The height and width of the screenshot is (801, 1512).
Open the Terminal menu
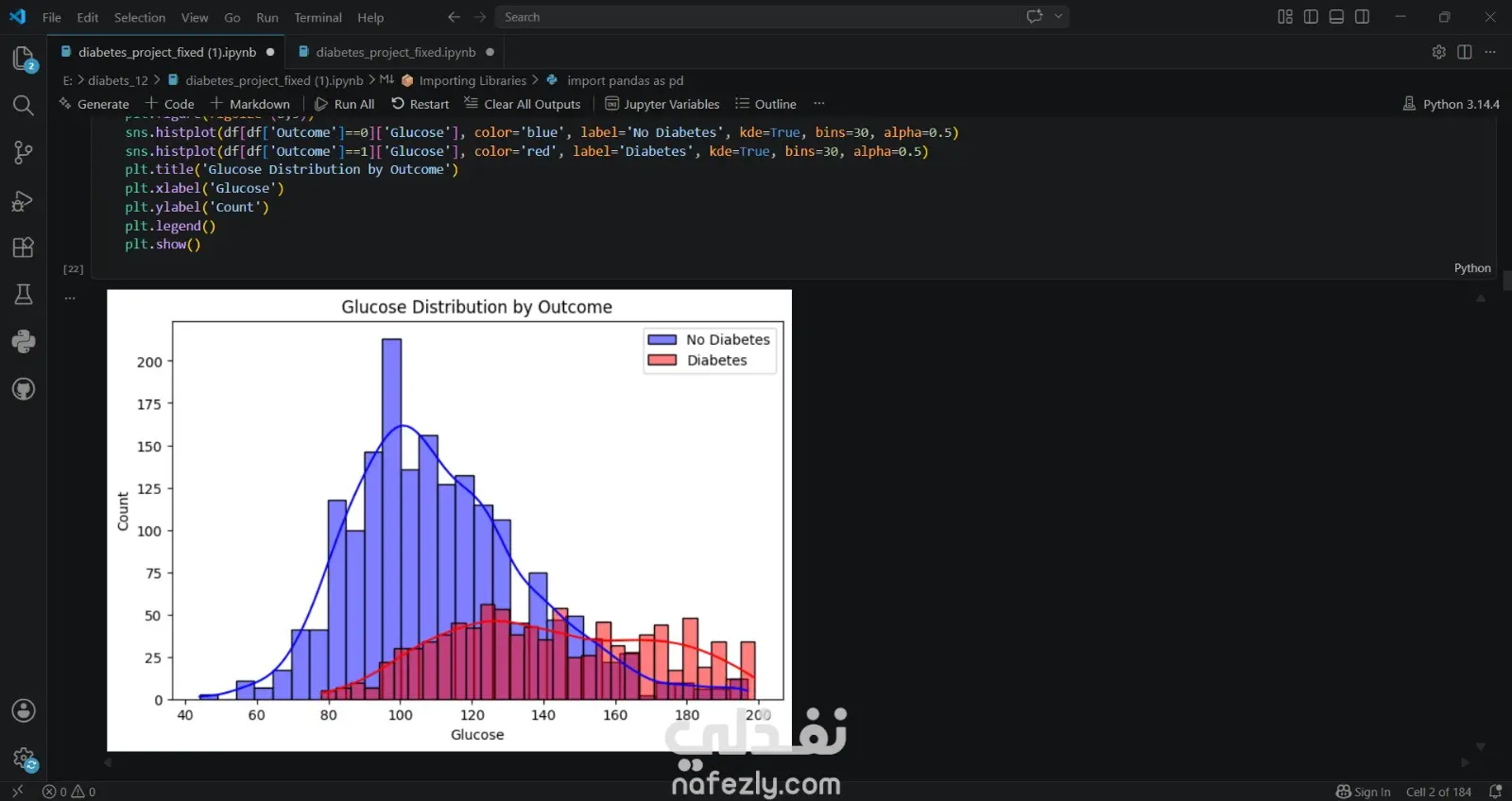(x=318, y=17)
